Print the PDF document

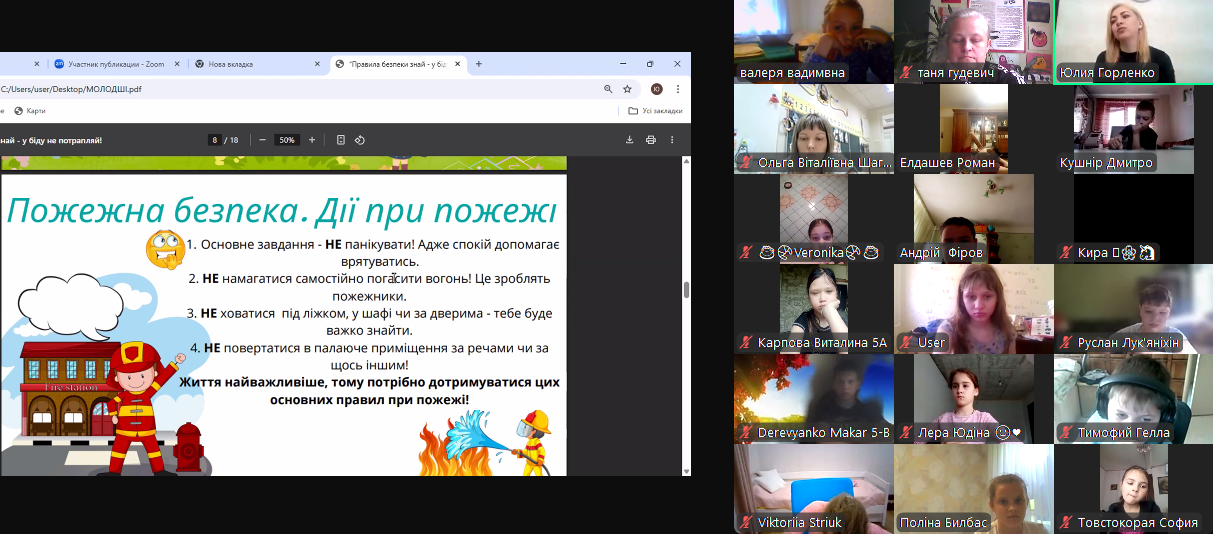click(x=651, y=140)
